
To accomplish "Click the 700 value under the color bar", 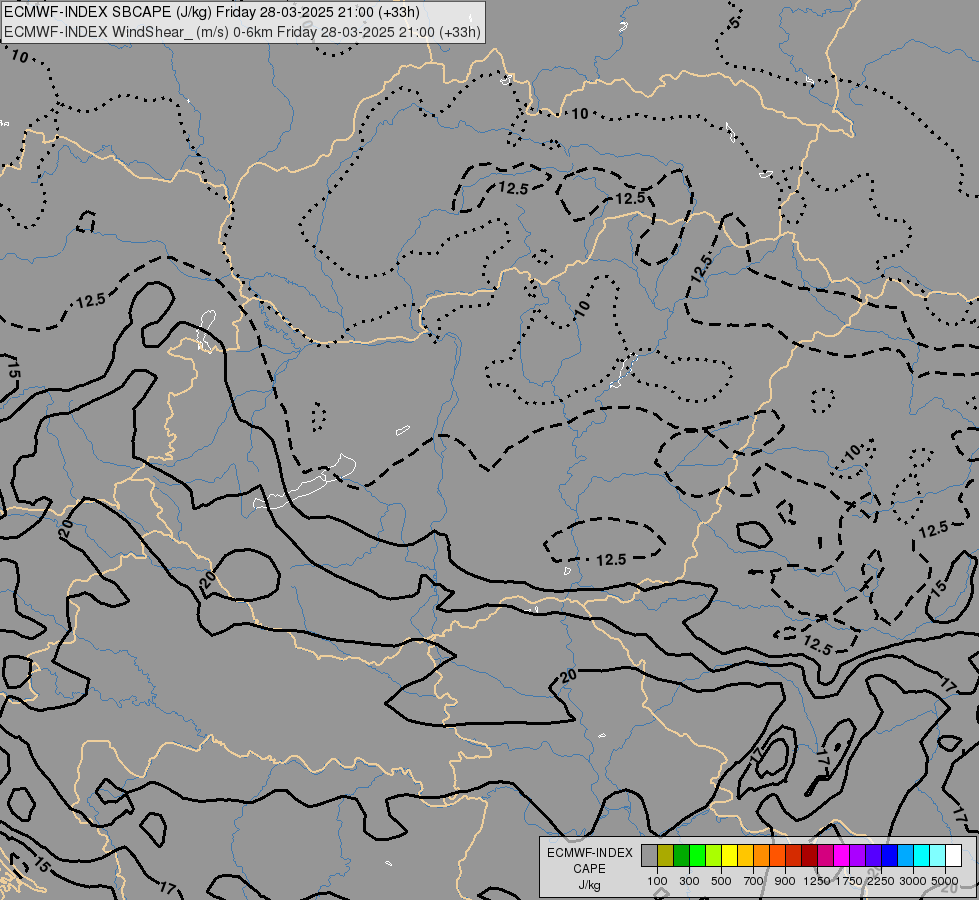I will coord(753,881).
